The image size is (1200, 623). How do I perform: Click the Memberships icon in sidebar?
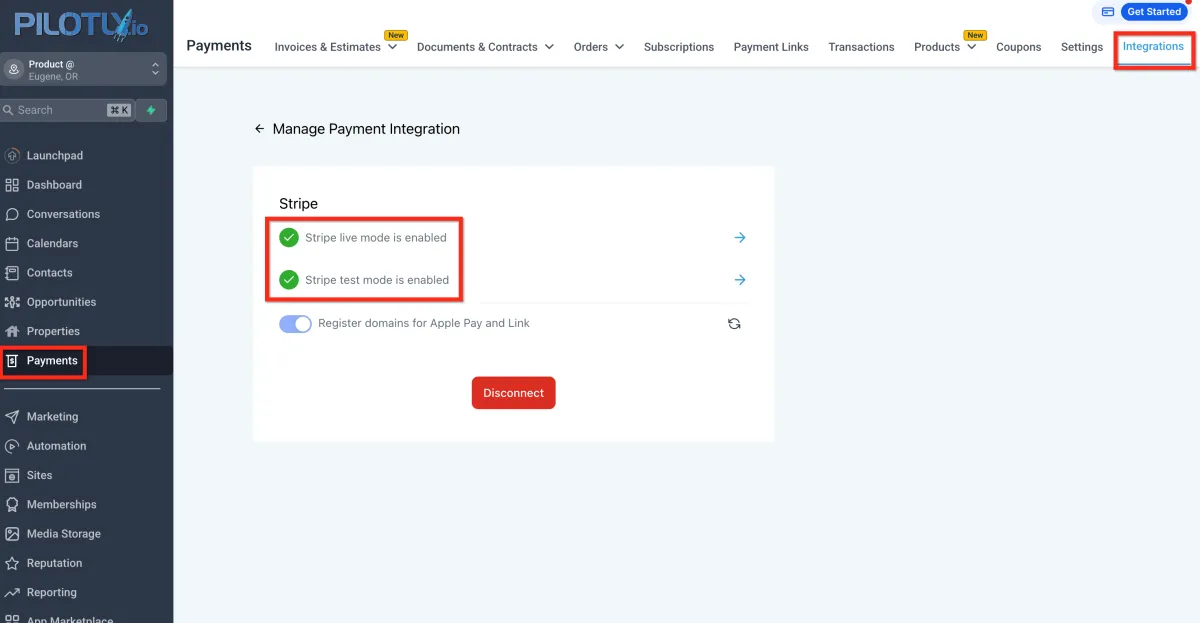tap(12, 505)
